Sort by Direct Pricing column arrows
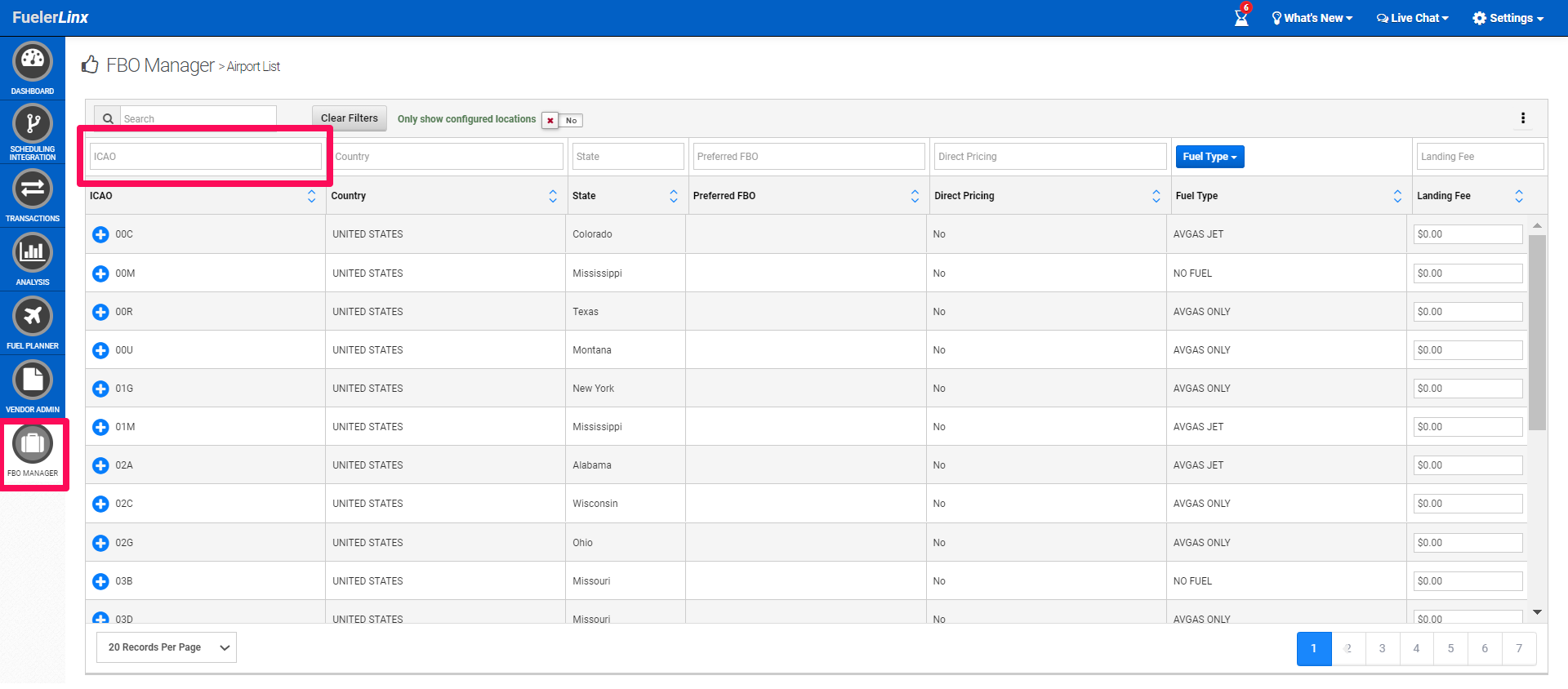This screenshot has height=689, width=1568. click(1156, 196)
